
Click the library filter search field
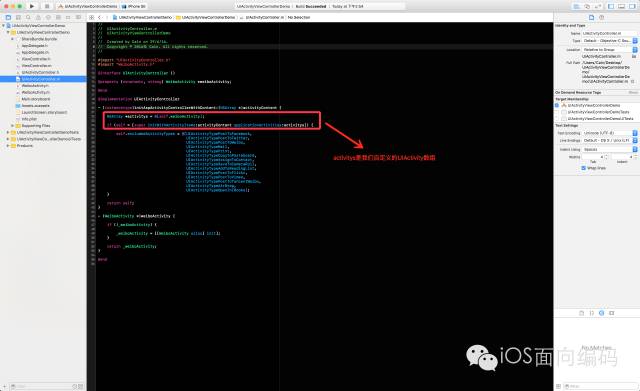click(x=600, y=386)
